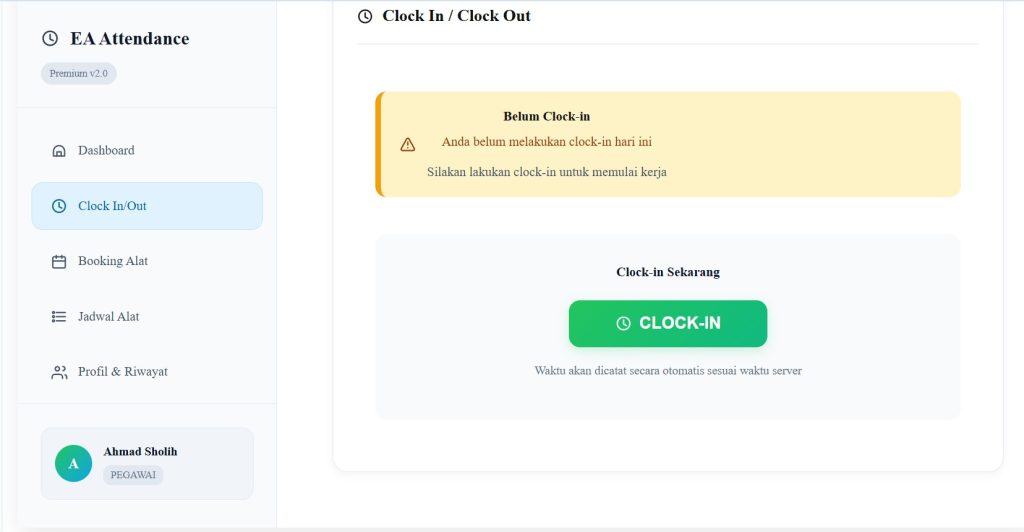Click the Premium v2.0 badge
1024x532 pixels.
[x=78, y=74]
